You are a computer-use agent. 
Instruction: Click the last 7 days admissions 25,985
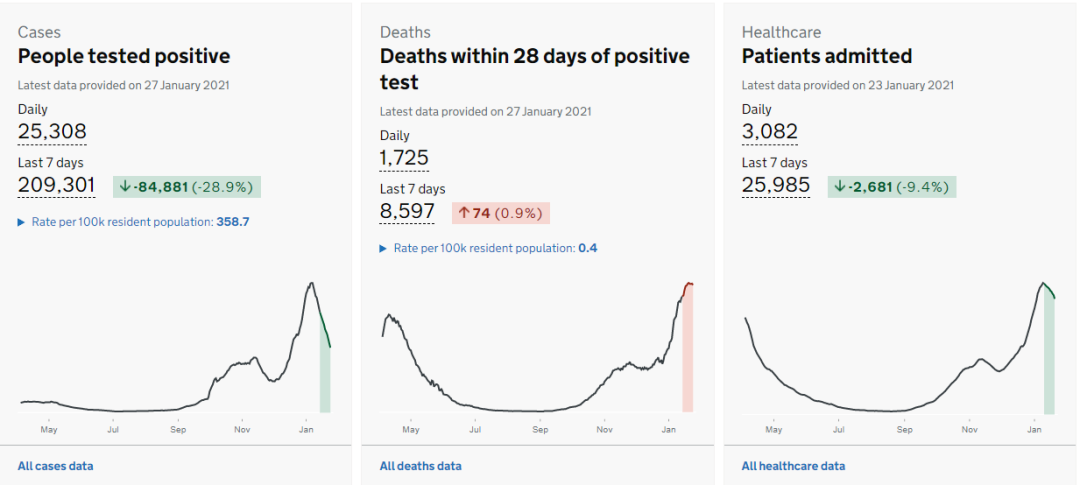[775, 185]
